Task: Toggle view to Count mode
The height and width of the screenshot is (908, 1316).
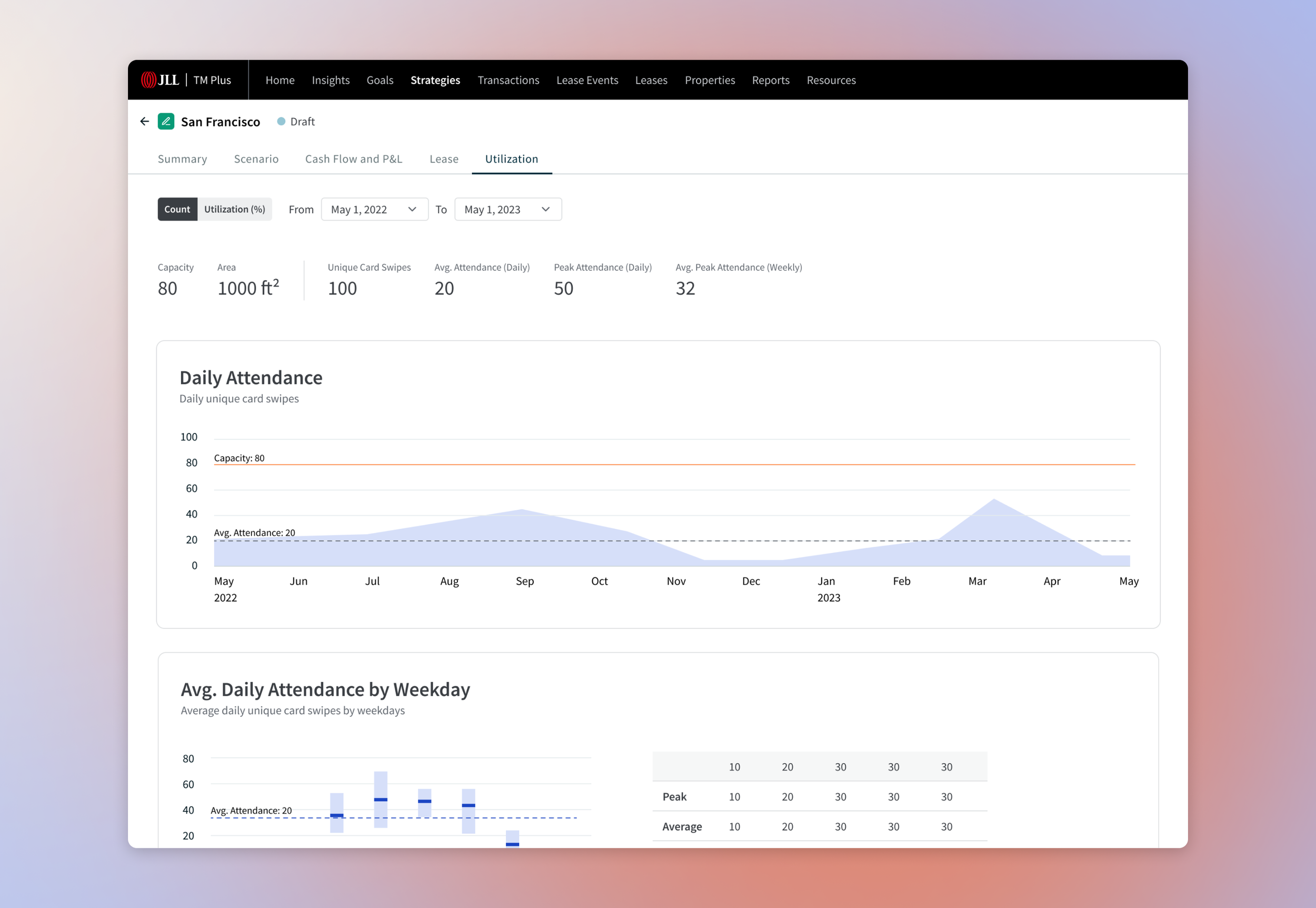Action: click(x=177, y=210)
